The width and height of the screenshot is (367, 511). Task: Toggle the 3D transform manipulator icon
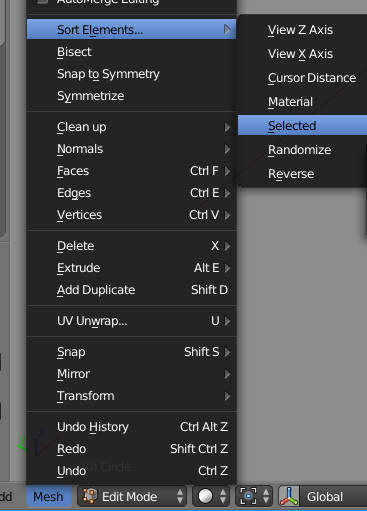289,497
